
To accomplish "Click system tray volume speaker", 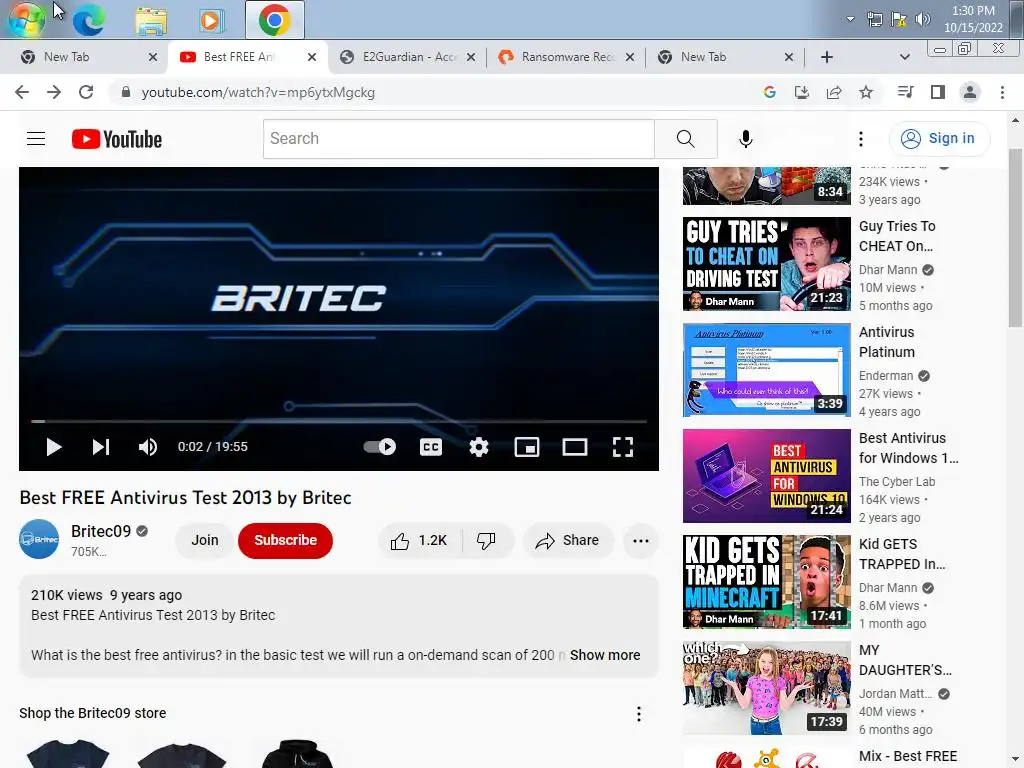I will tap(923, 19).
